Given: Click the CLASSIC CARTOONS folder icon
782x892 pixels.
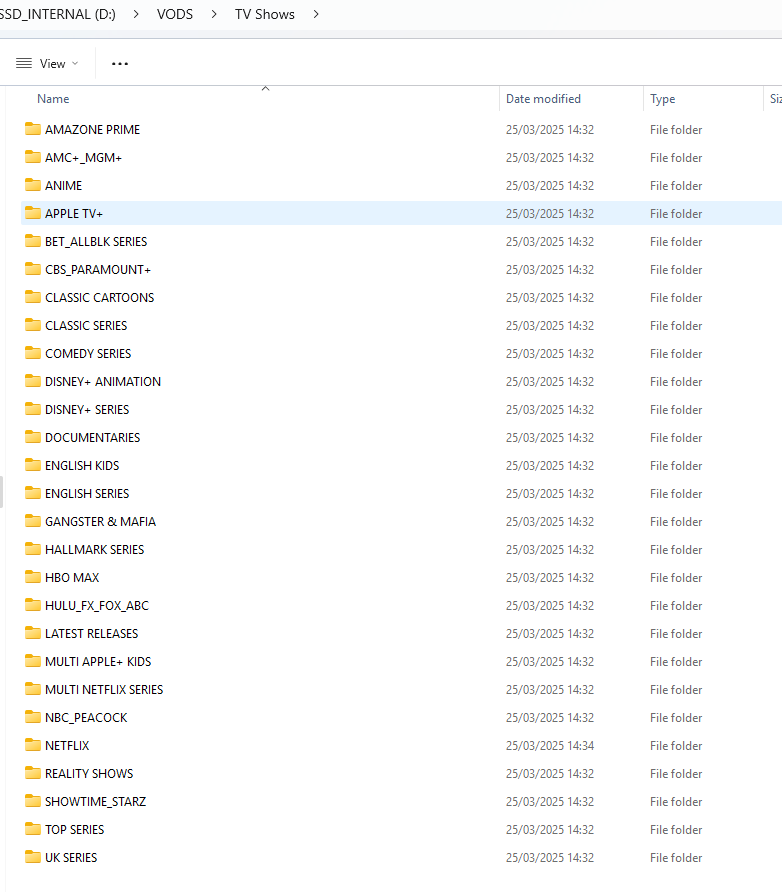Looking at the screenshot, I should 33,297.
